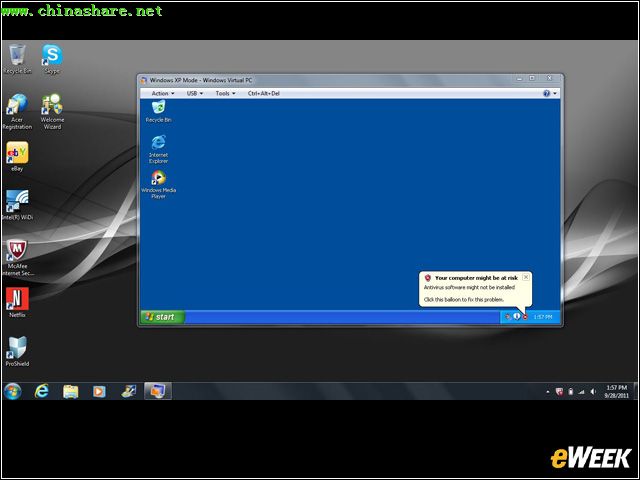
Task: Open the Intel(R) WiDi shortcut
Action: pos(17,205)
